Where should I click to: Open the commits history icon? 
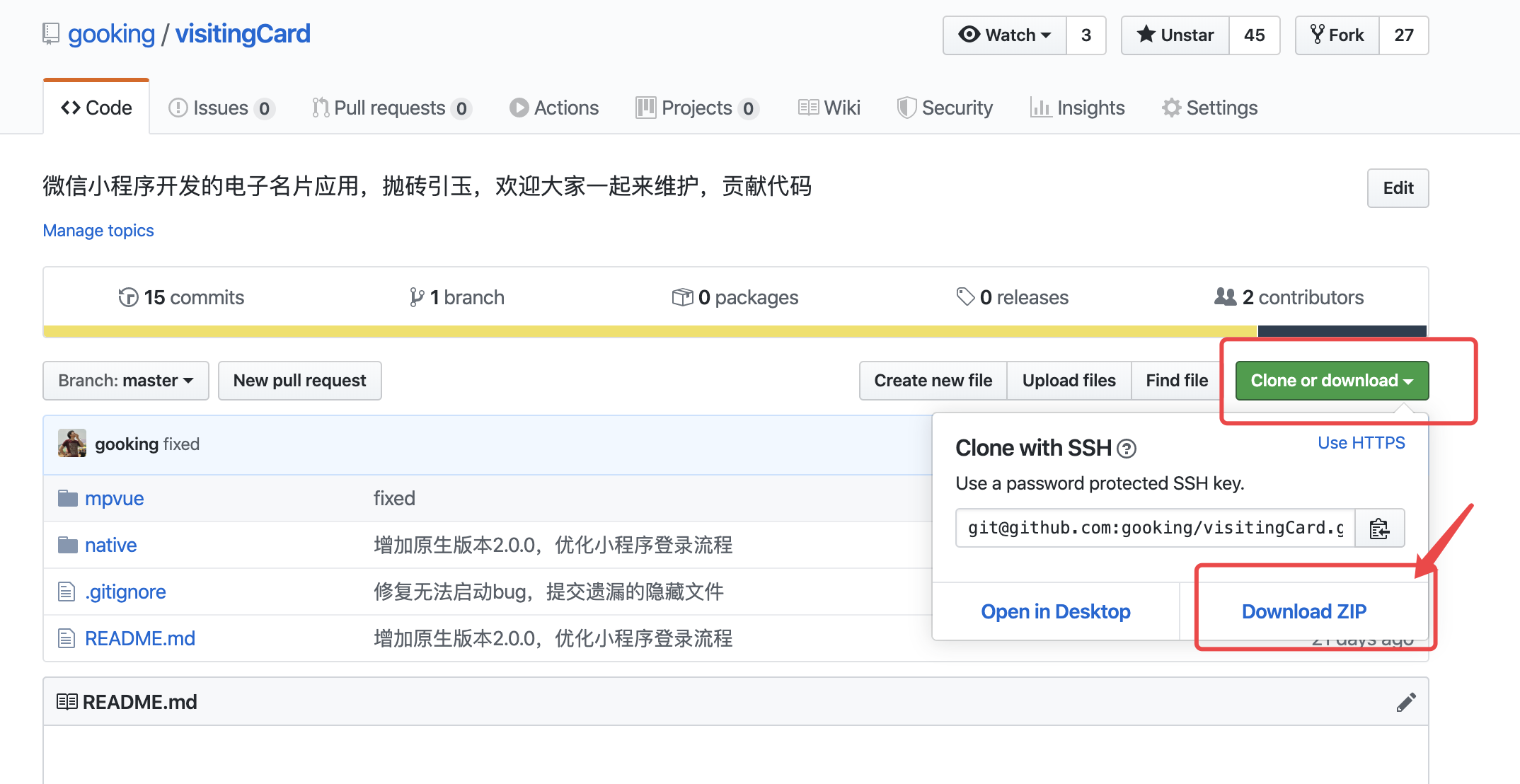128,297
